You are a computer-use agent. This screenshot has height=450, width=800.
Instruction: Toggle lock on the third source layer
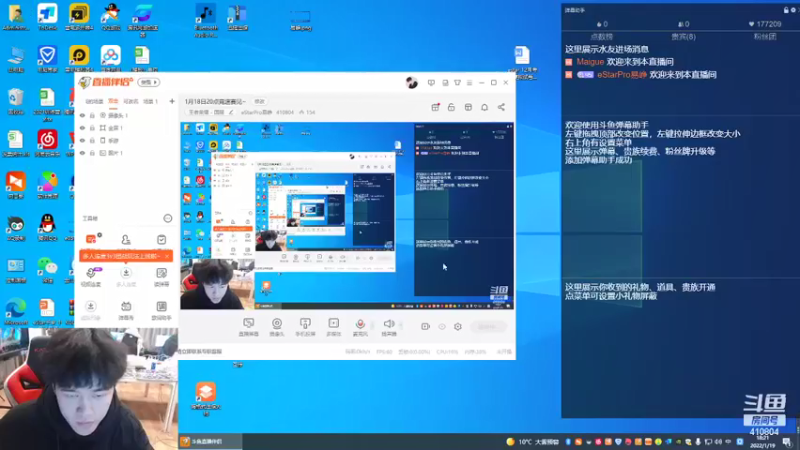click(92, 140)
